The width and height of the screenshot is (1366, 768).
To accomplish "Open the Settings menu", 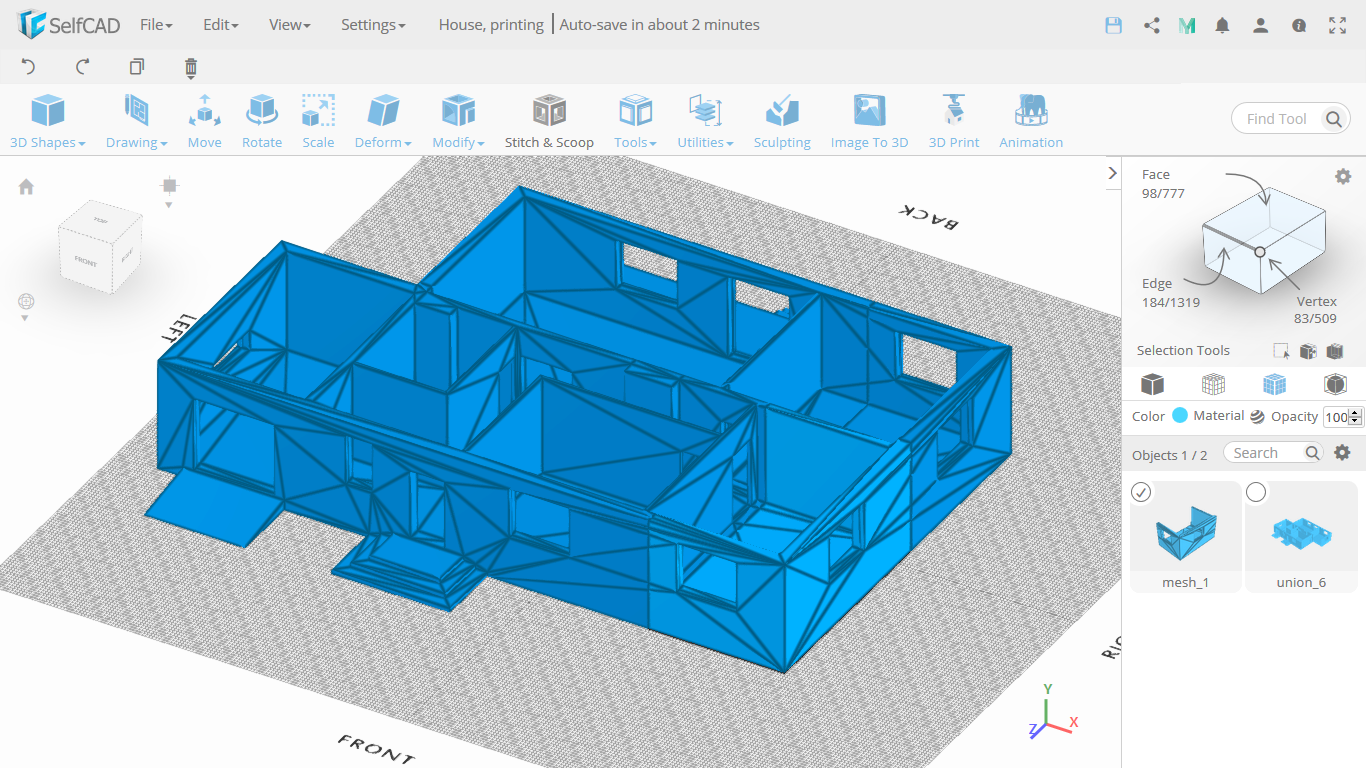I will point(373,25).
